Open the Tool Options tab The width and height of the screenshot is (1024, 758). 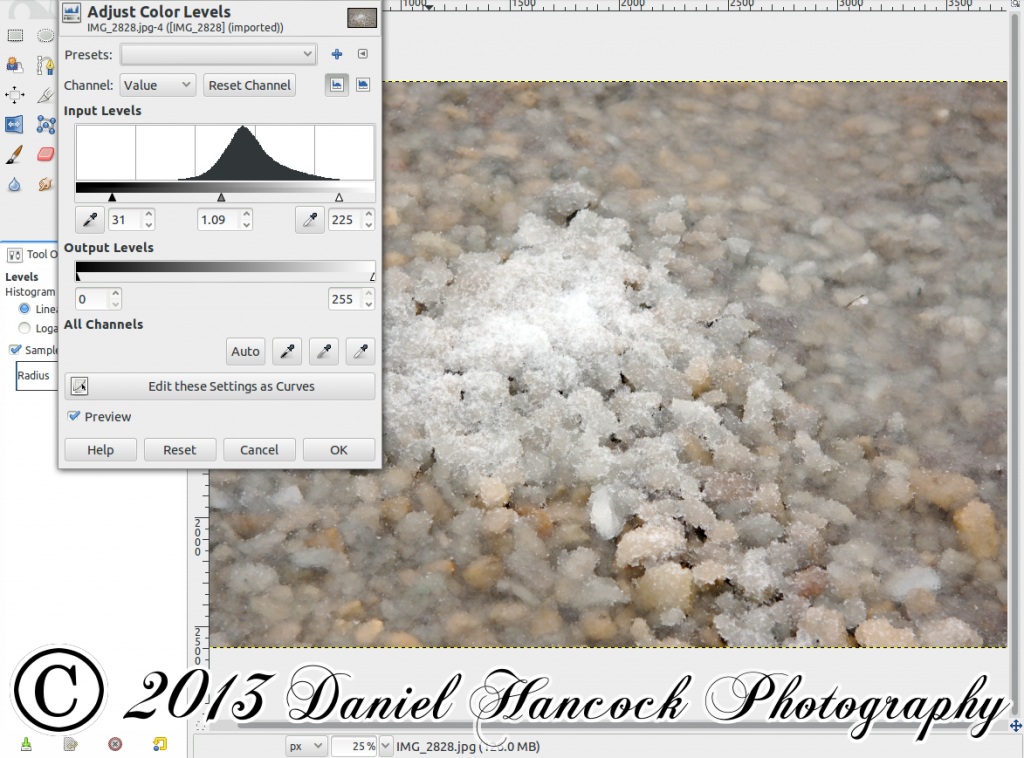(x=33, y=255)
